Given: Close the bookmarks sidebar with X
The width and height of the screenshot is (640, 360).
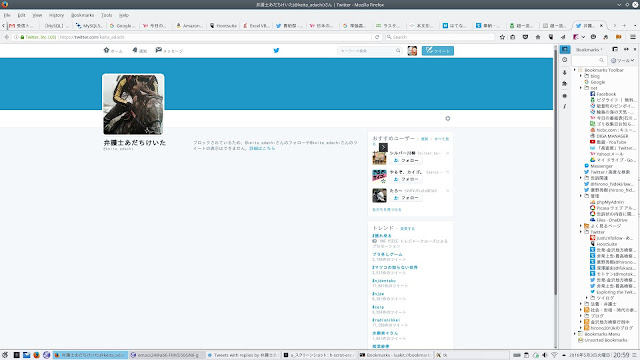Looking at the screenshot, I should (x=635, y=49).
